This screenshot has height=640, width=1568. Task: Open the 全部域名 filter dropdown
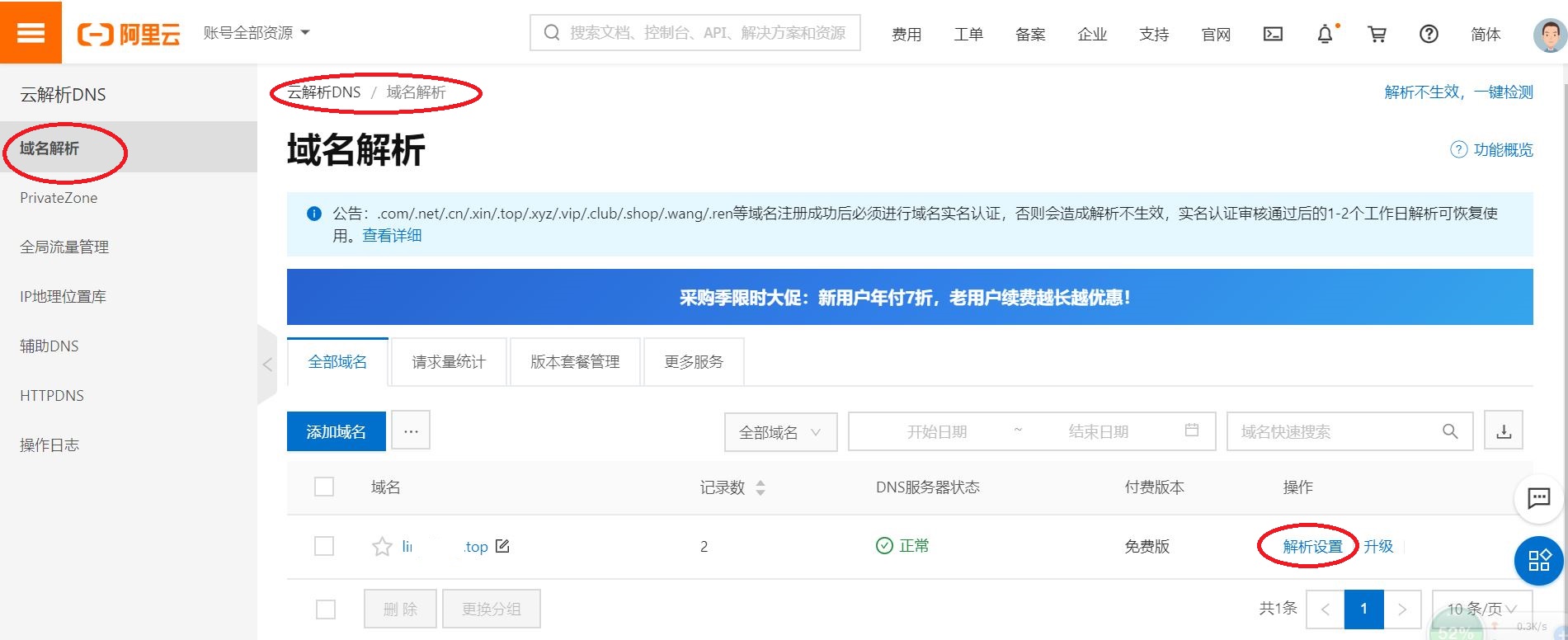[x=780, y=432]
